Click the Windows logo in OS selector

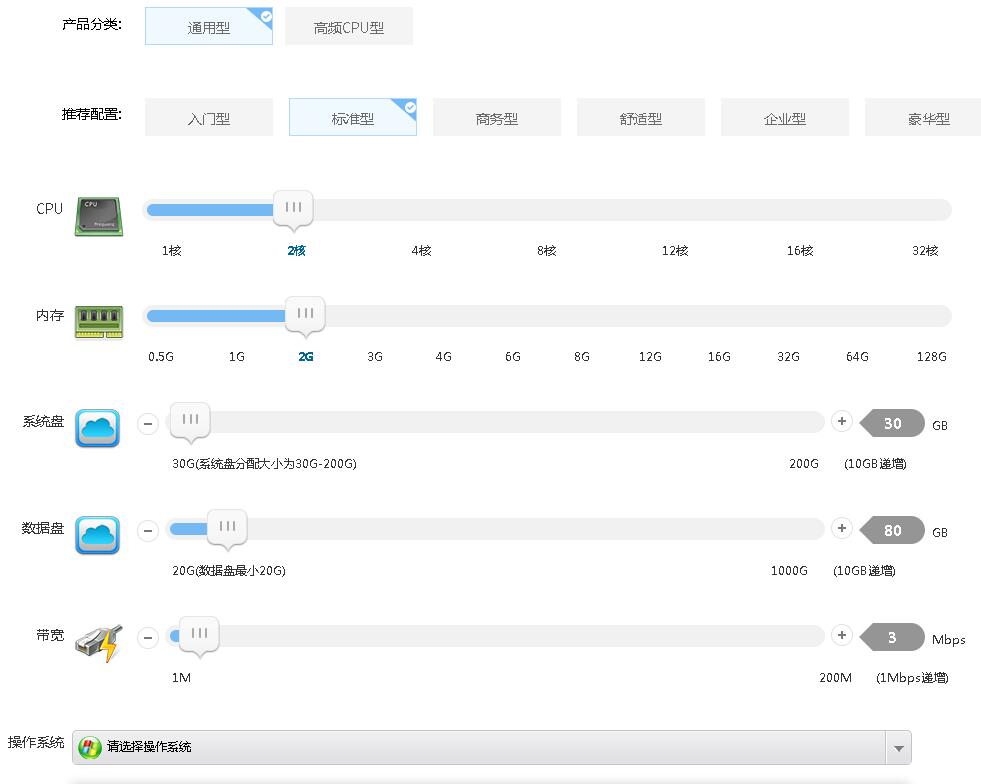[90, 747]
